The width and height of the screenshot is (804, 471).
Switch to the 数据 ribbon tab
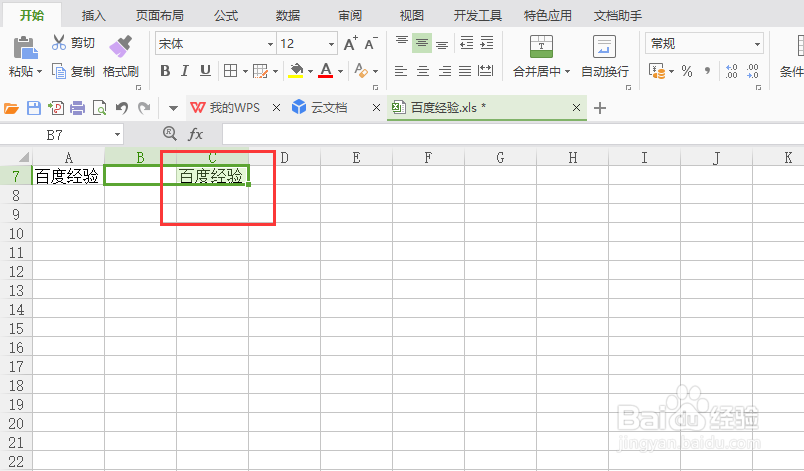click(288, 15)
